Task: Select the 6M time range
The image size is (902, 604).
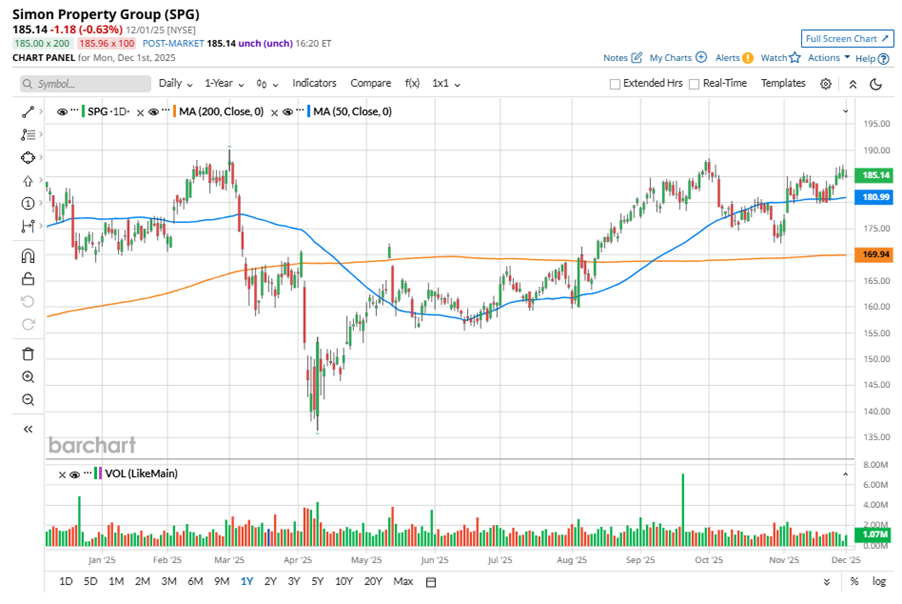Action: coord(195,581)
